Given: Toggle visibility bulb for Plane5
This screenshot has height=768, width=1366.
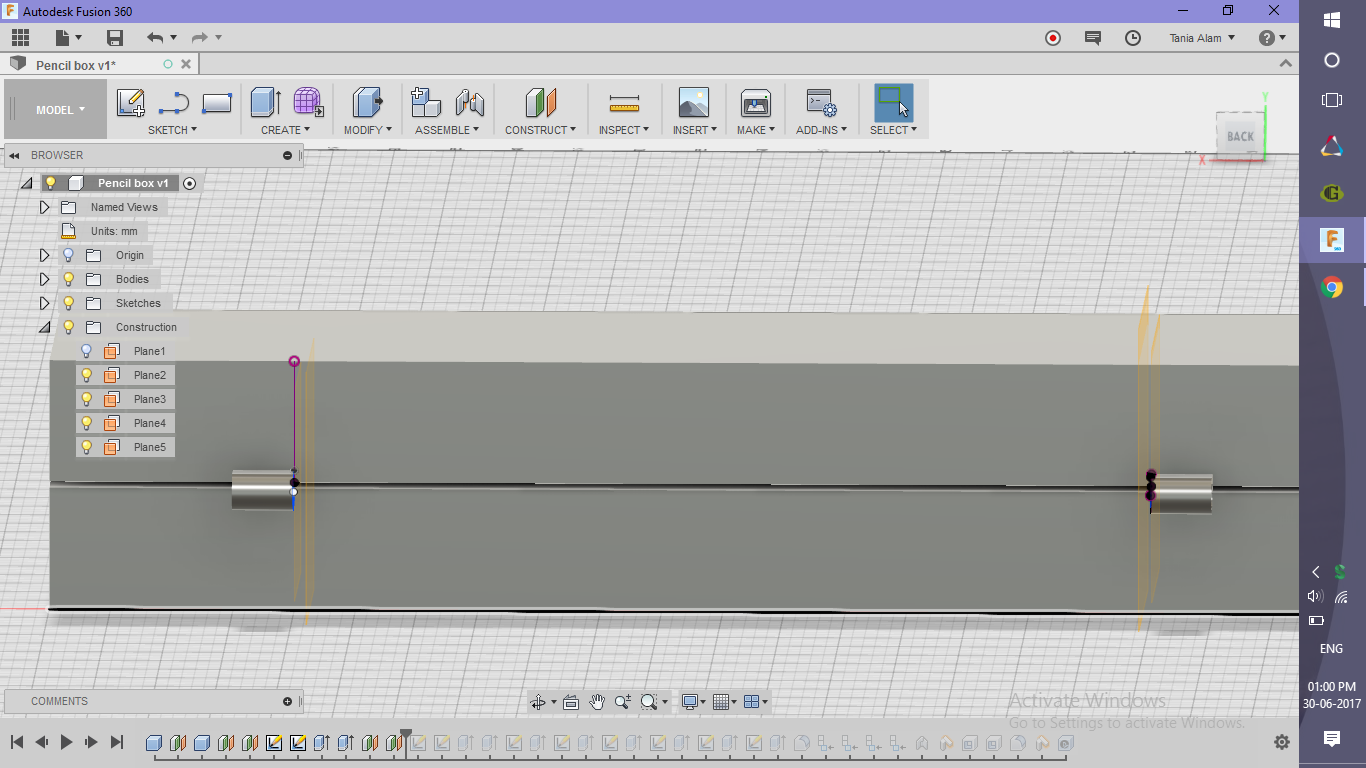Looking at the screenshot, I should tap(86, 447).
